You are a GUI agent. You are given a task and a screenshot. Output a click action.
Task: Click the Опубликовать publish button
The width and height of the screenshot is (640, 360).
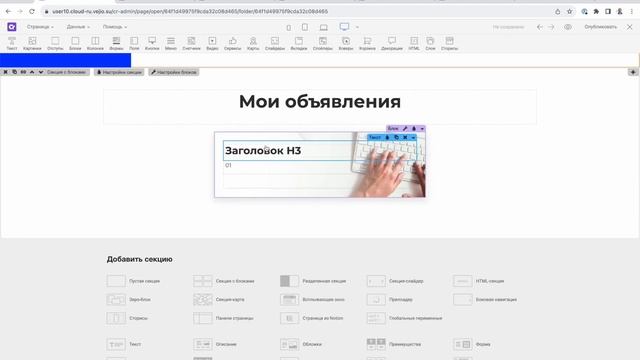(600, 27)
